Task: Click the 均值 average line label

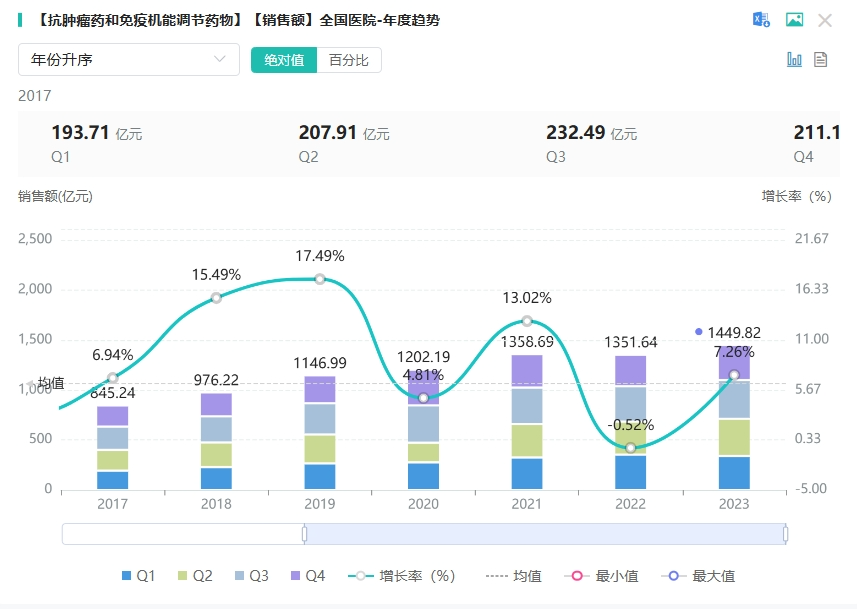Action: pyautogui.click(x=51, y=383)
